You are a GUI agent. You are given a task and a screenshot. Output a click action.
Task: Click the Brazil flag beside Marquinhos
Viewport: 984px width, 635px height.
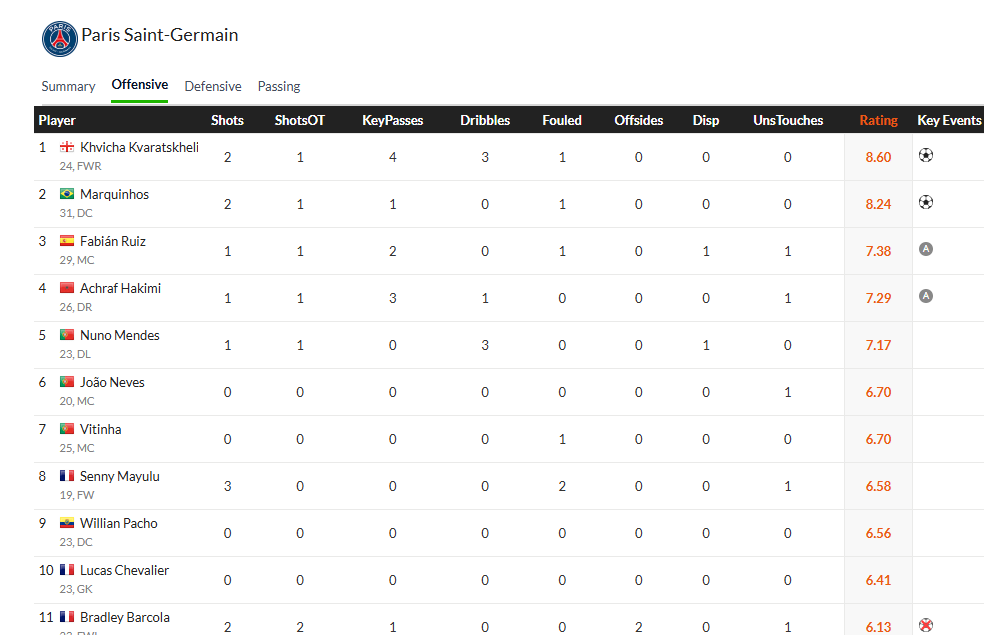coord(67,194)
